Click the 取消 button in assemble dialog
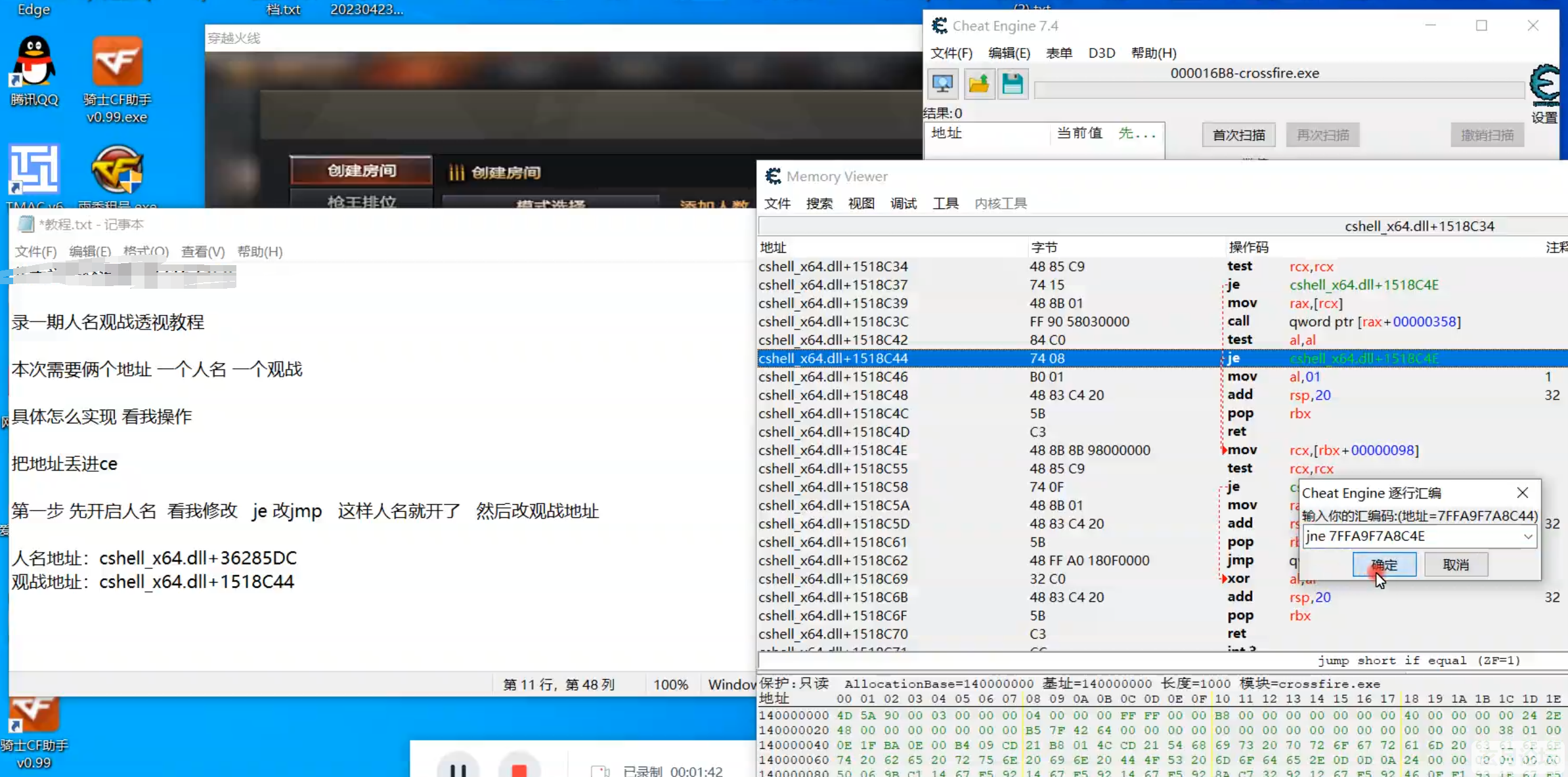This screenshot has width=1568, height=777. pyautogui.click(x=1456, y=564)
